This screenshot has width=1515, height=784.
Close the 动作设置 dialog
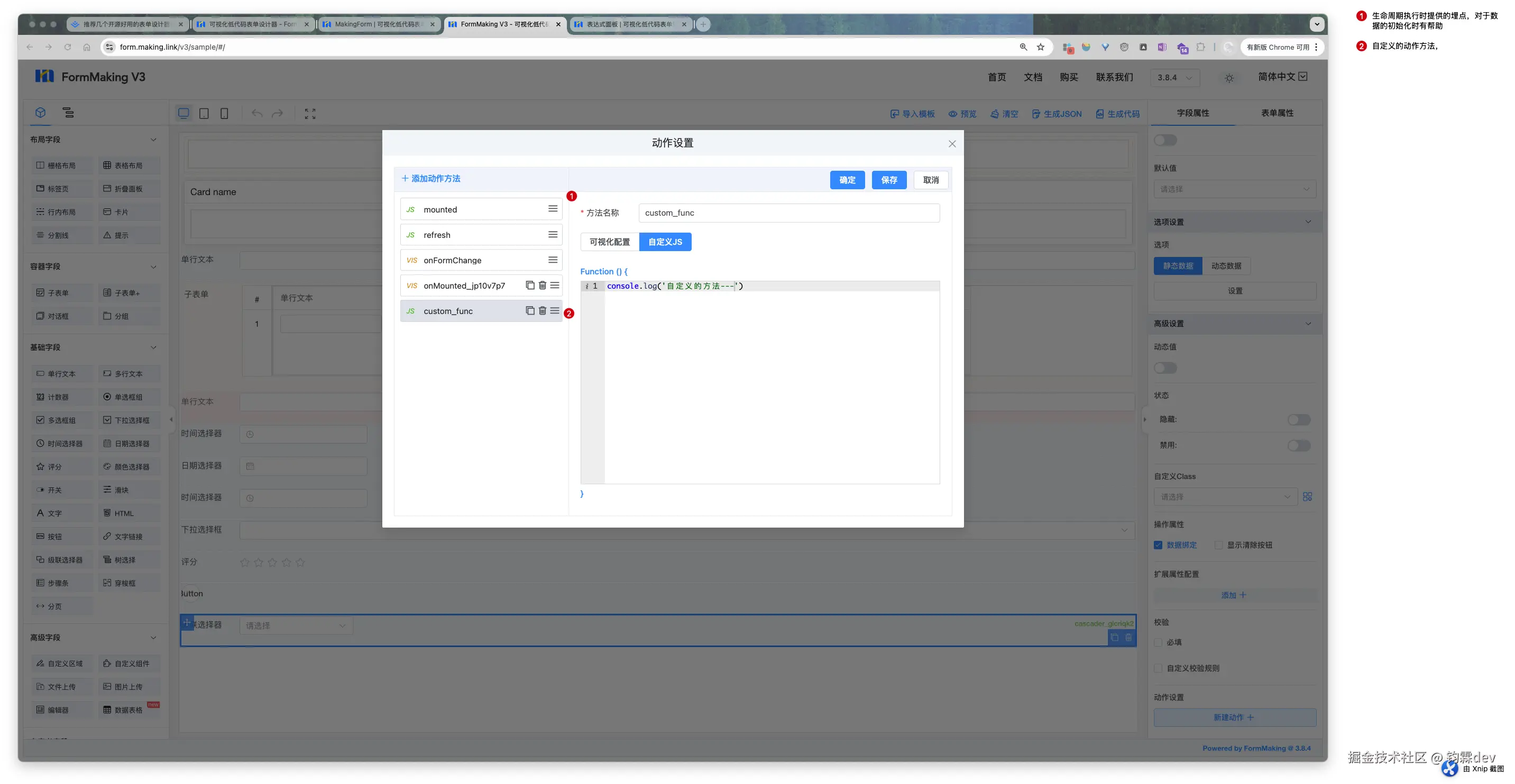click(x=952, y=144)
